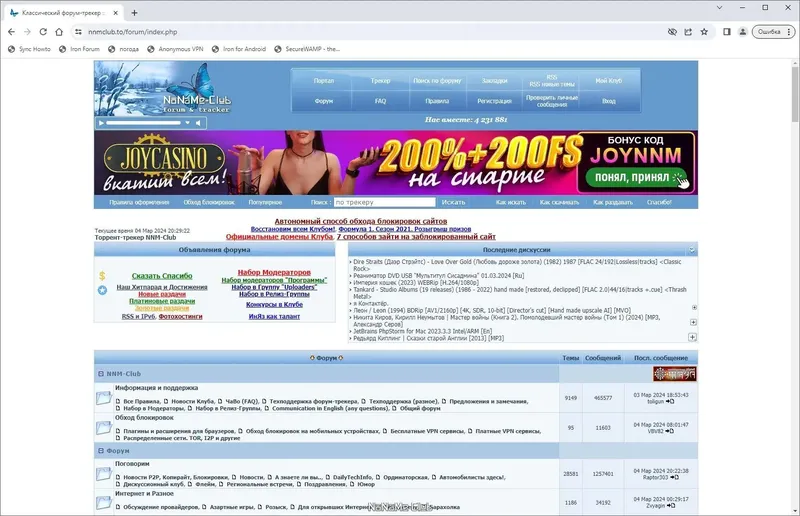Open Сказать Спасибо link
The width and height of the screenshot is (800, 516).
coord(162,276)
